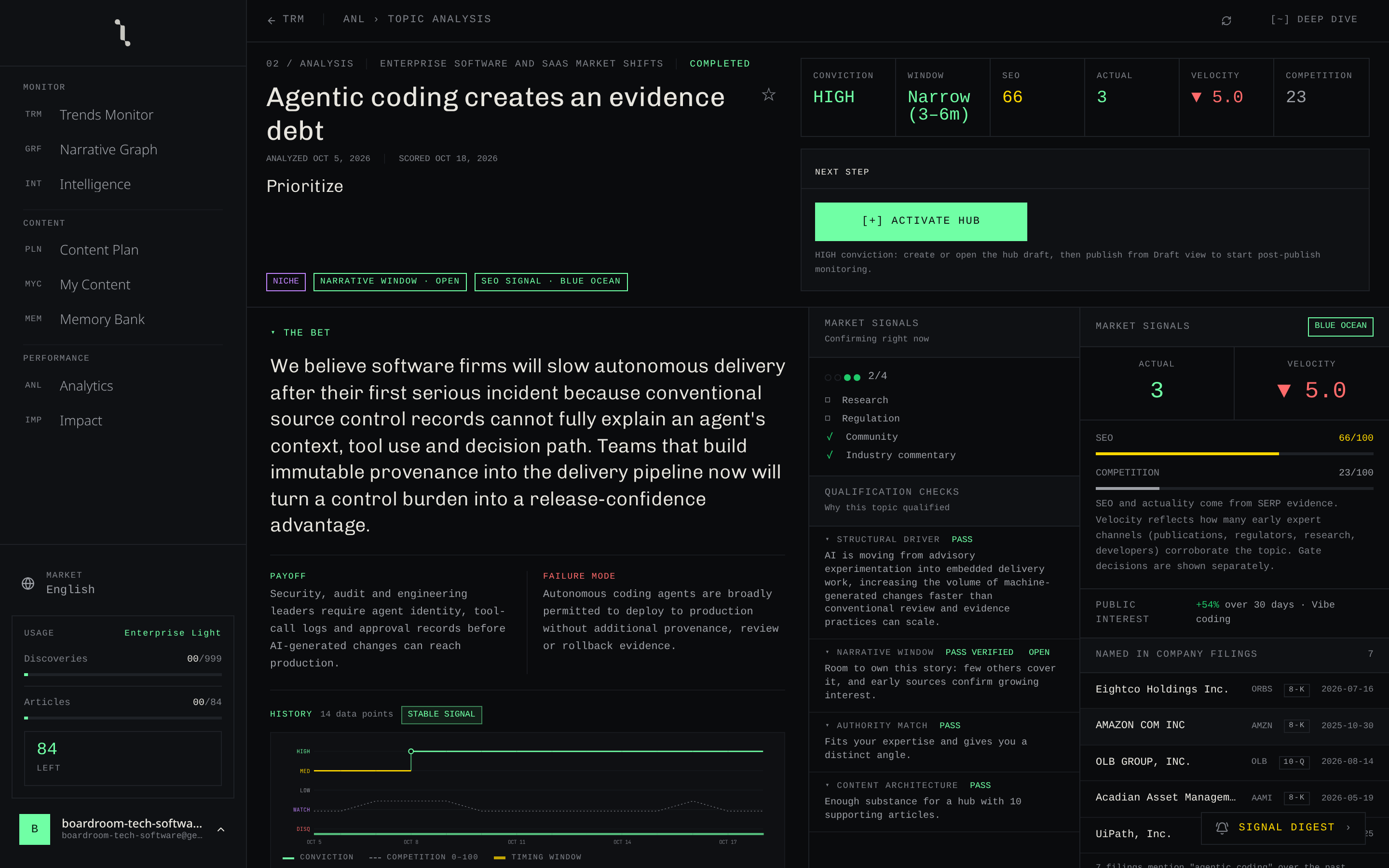This screenshot has width=1389, height=868.
Task: Open the Deep Dive view
Action: pyautogui.click(x=1313, y=19)
